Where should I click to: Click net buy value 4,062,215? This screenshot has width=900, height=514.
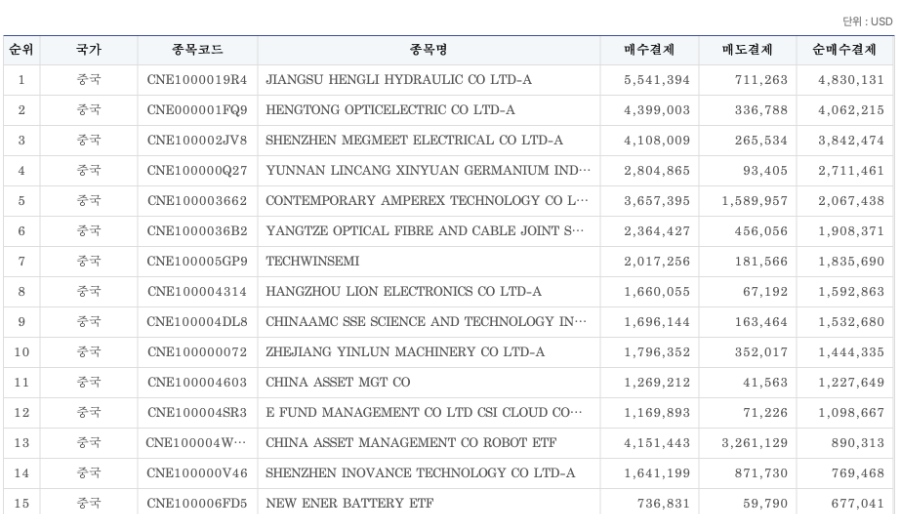(851, 110)
